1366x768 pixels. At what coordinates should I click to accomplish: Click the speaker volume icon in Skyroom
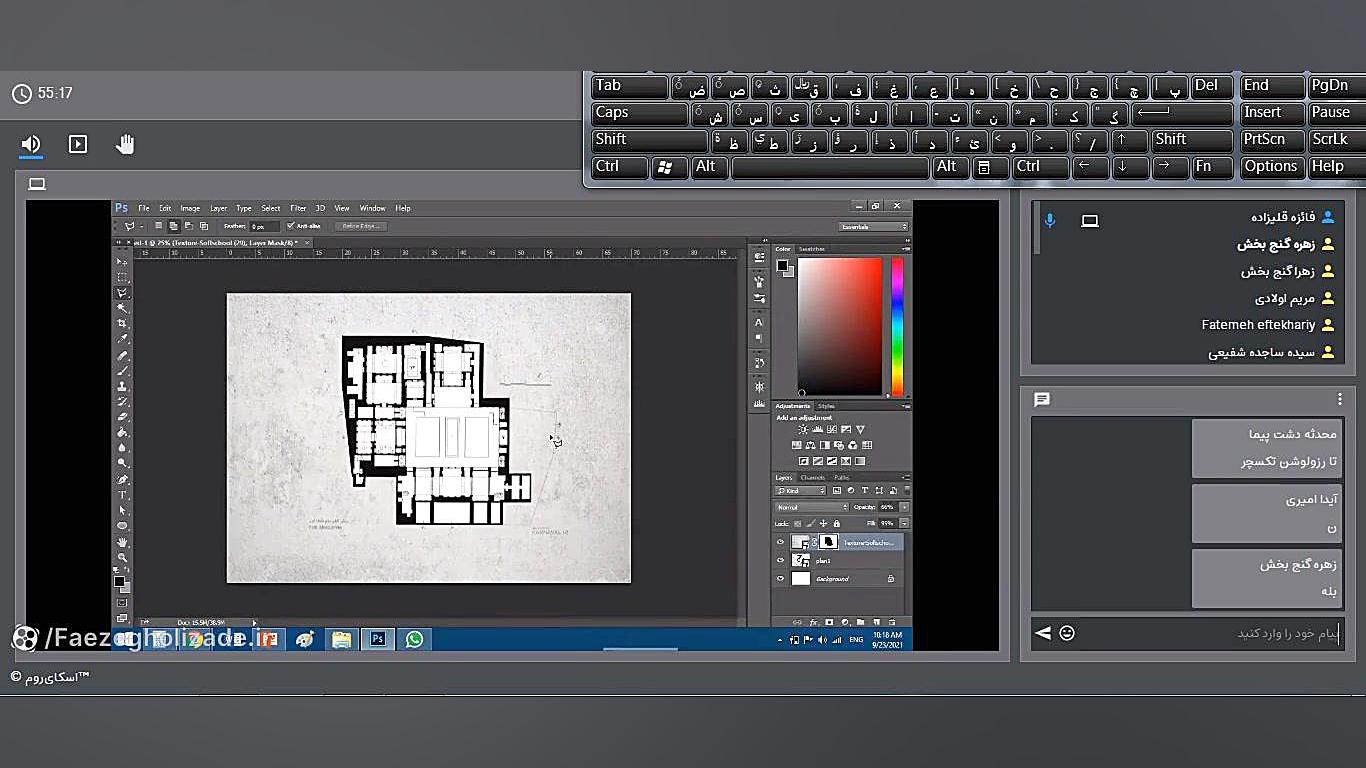coord(31,144)
